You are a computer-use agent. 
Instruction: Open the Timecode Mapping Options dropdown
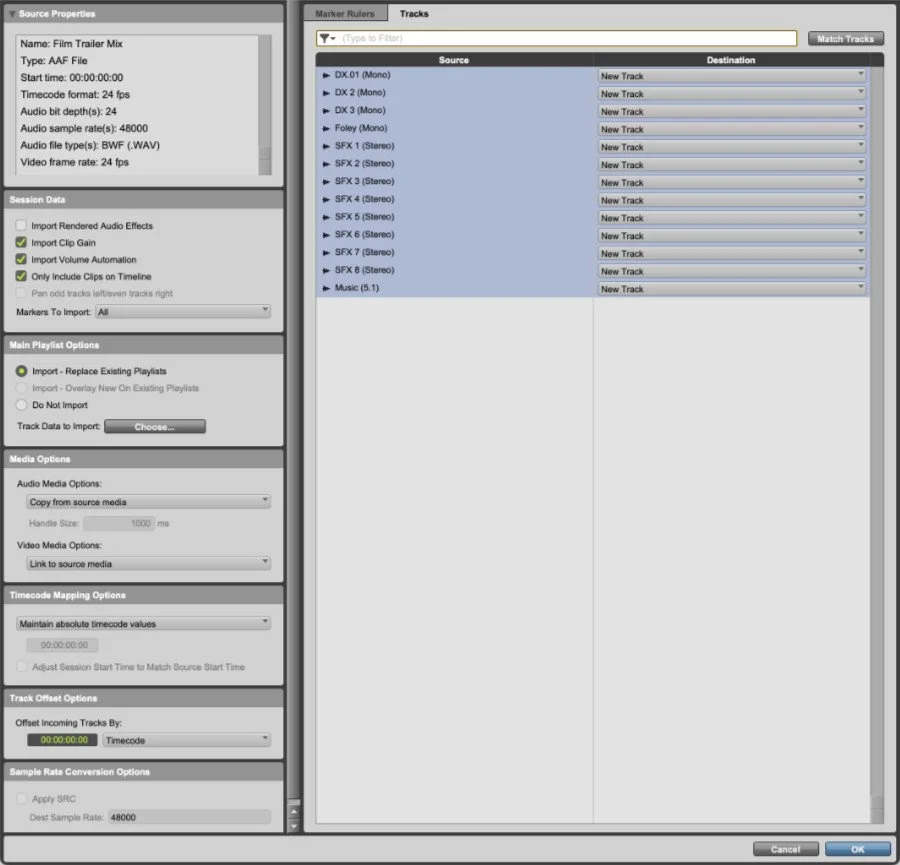143,622
